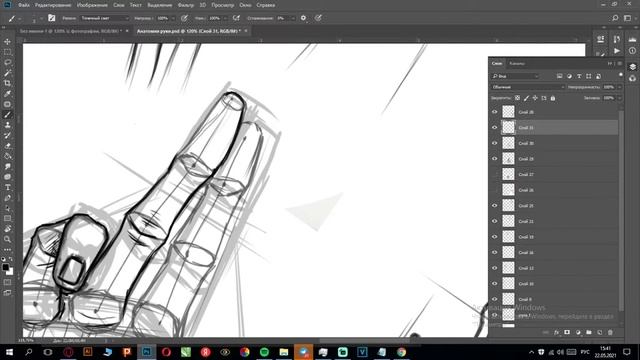The height and width of the screenshot is (360, 640).
Task: Open the Windows Start menu
Action: click(9, 352)
